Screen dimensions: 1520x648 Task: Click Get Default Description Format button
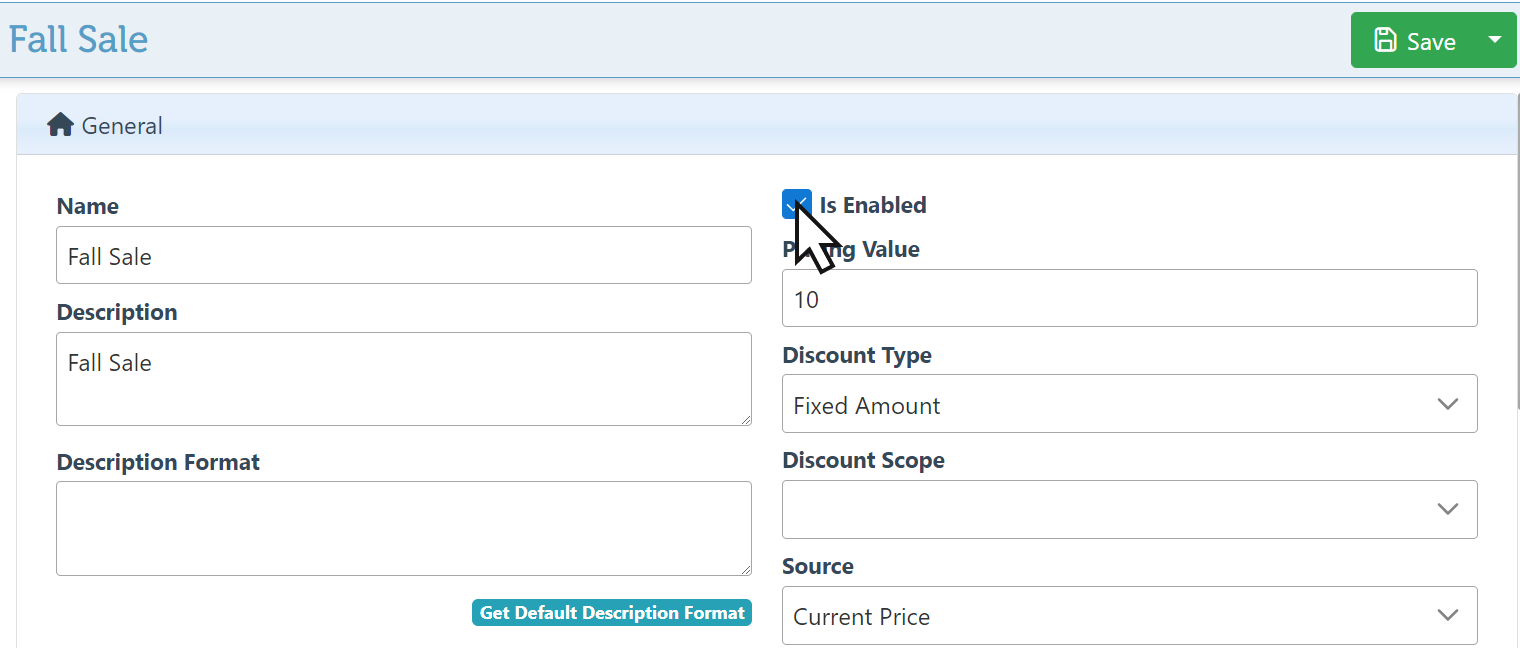coord(612,613)
